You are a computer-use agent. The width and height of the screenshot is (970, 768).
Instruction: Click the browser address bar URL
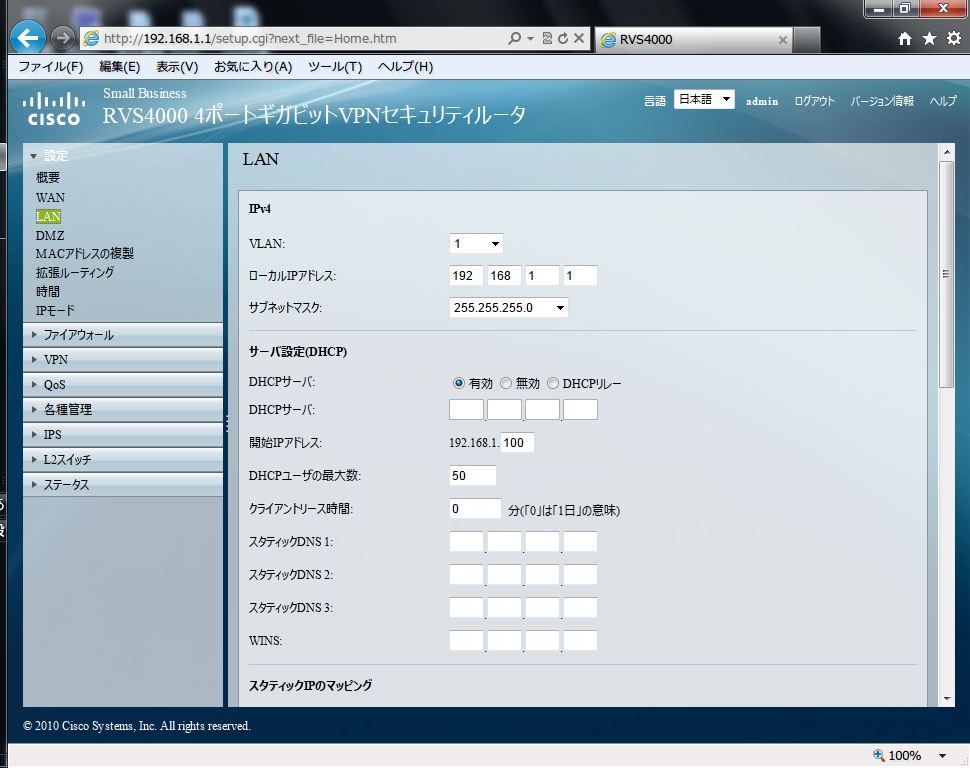tap(250, 38)
